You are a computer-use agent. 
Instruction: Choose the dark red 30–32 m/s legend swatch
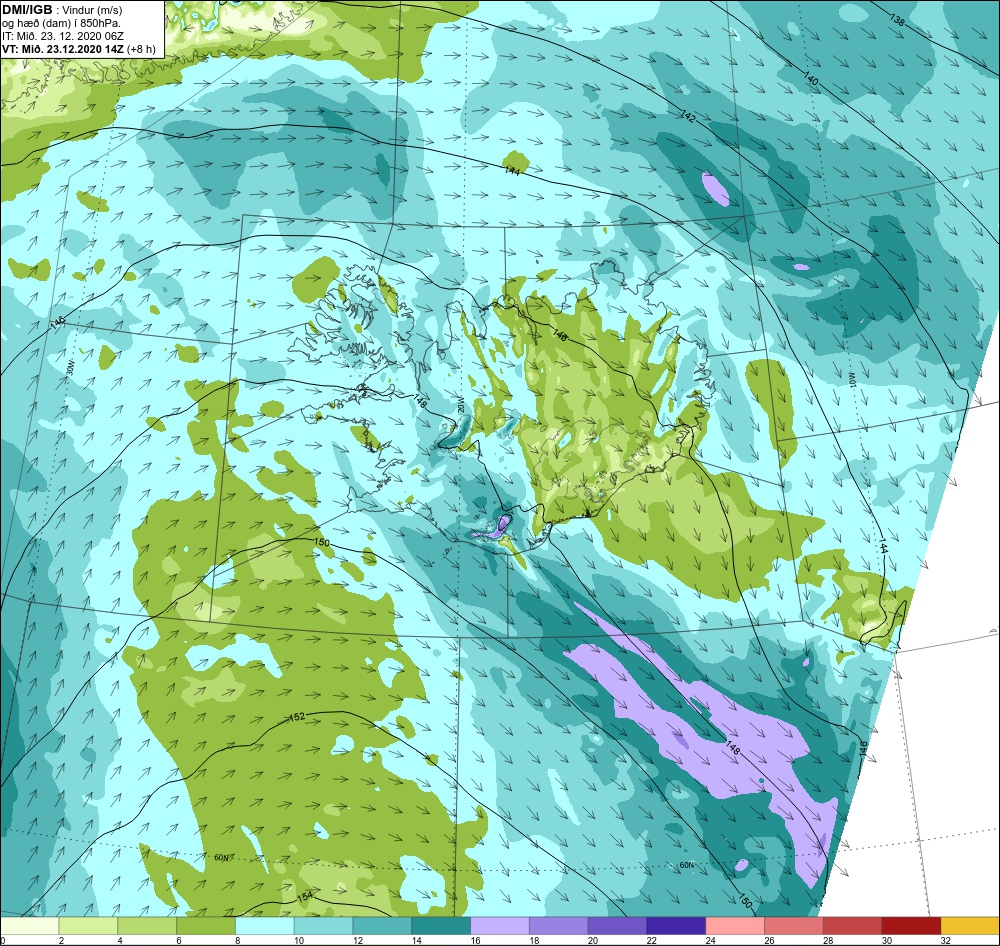point(911,926)
